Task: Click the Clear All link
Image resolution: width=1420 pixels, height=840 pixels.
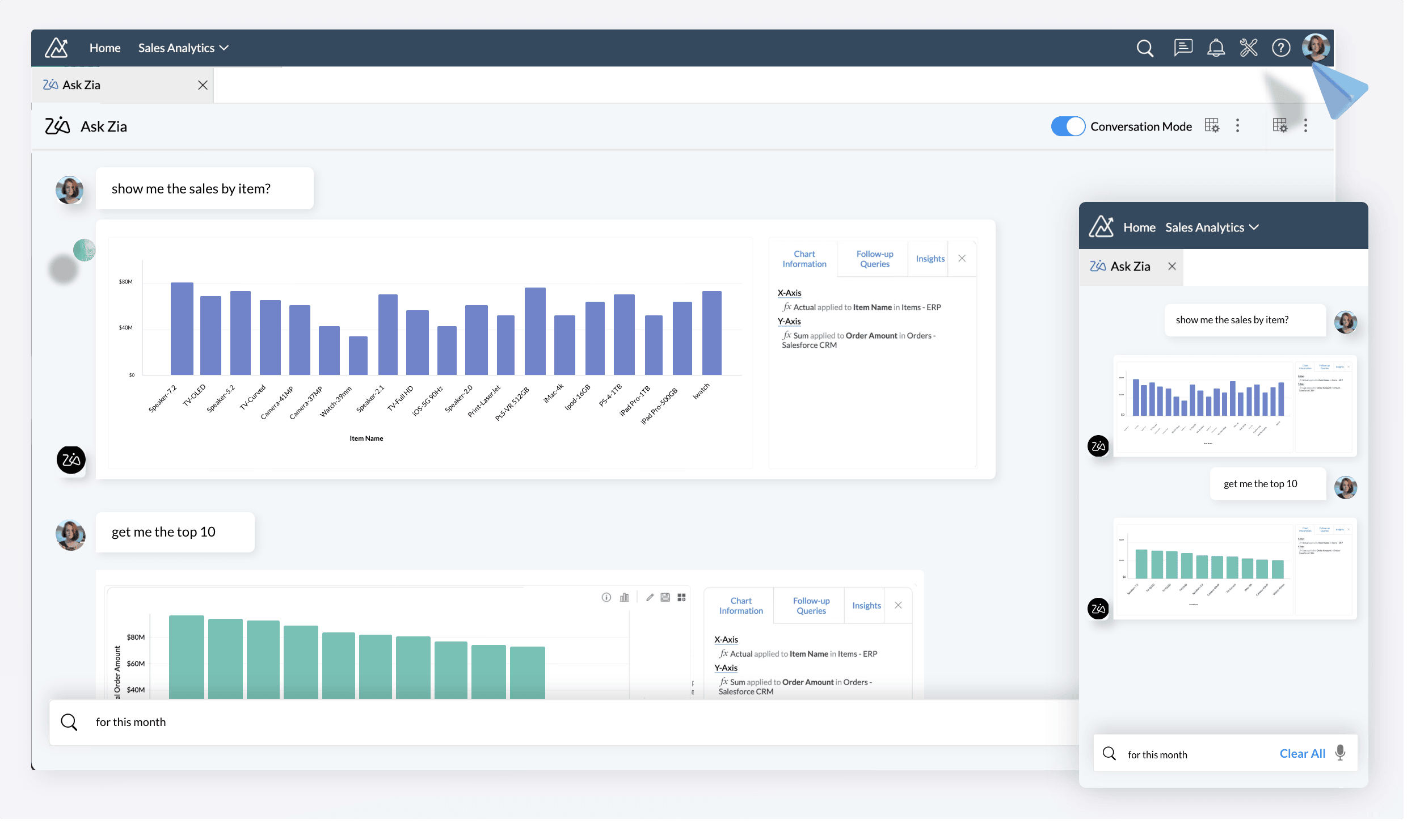Action: tap(1303, 753)
